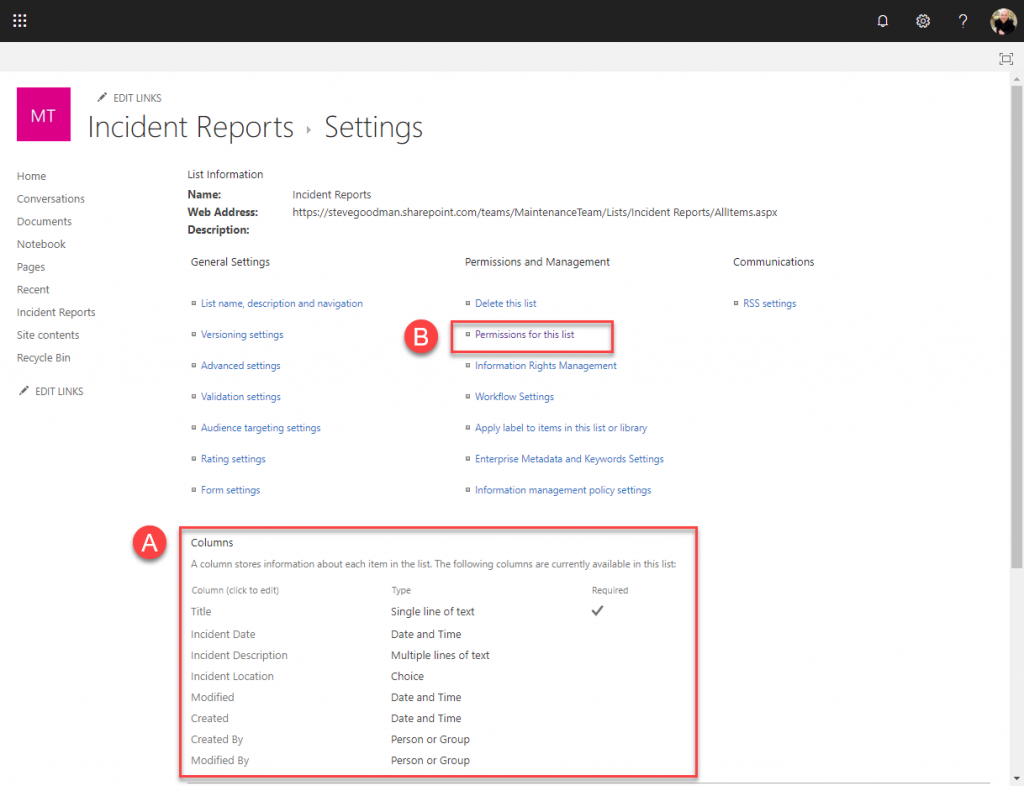Viewport: 1024px width, 786px height.
Task: Open Enterprise Metadata and Keywords Settings
Action: tap(569, 459)
